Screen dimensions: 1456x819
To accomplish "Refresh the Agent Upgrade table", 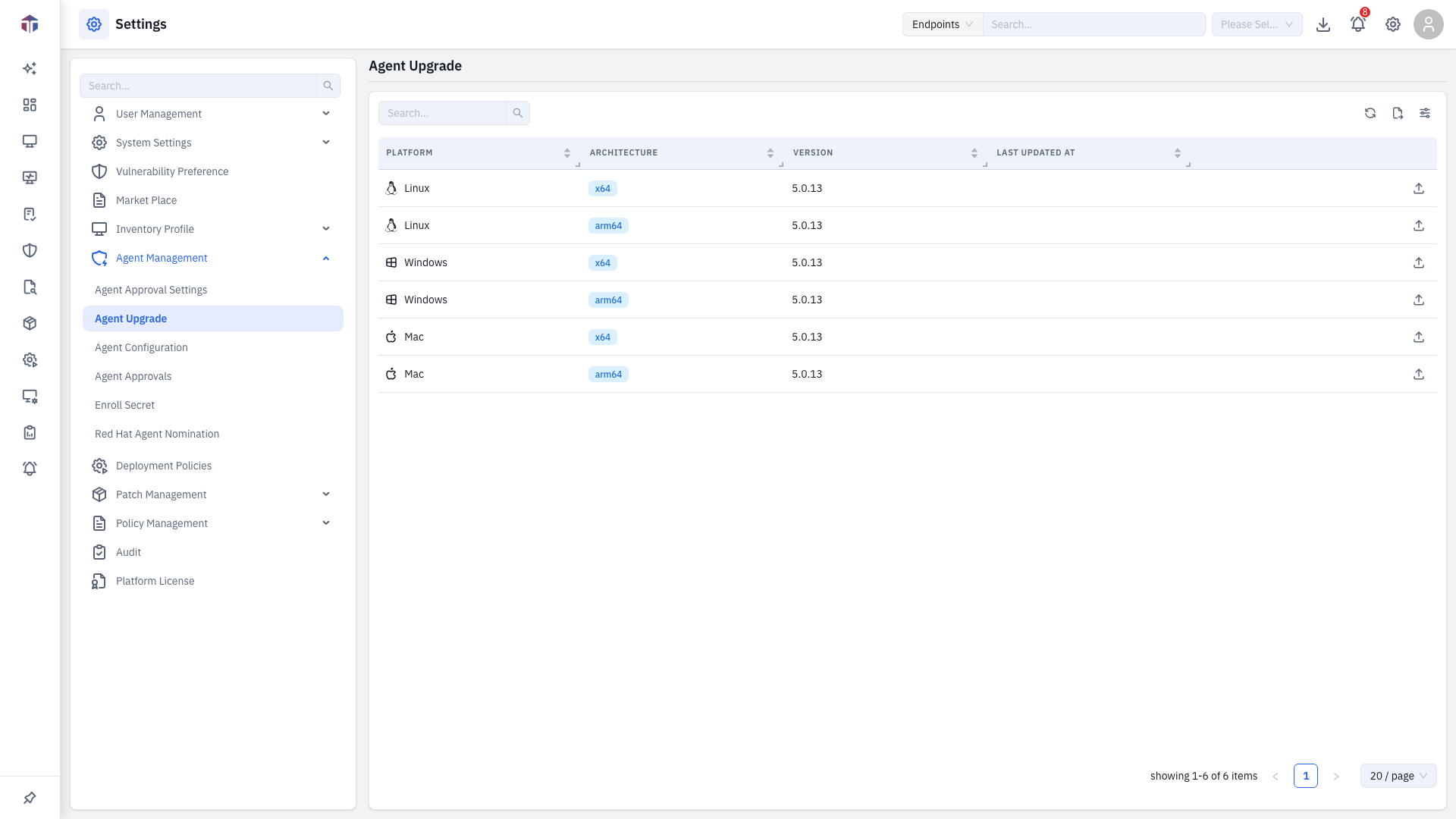I will [x=1370, y=113].
